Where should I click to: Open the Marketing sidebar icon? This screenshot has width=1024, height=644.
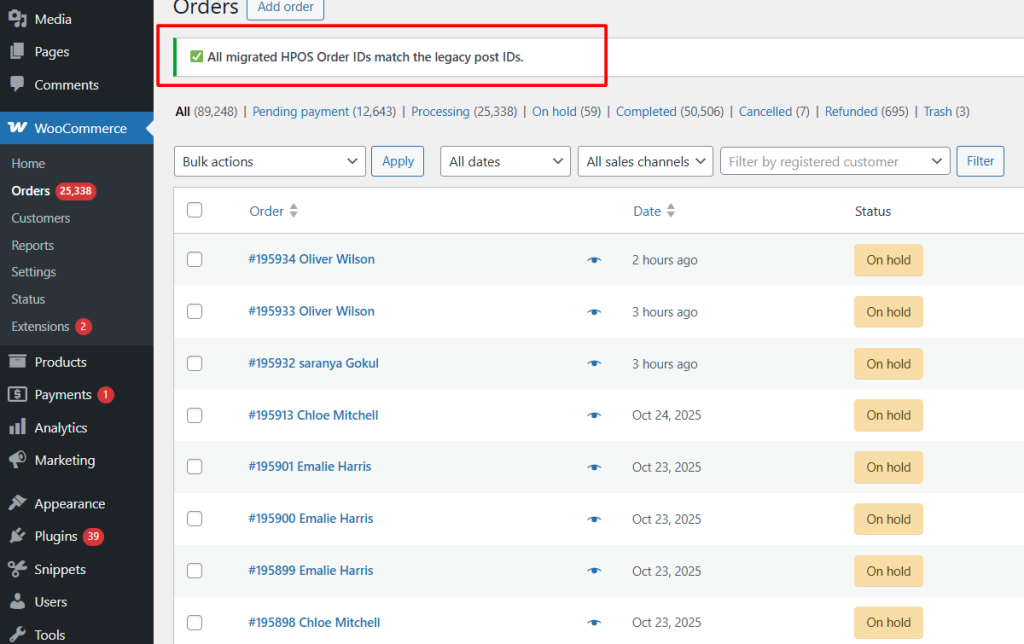(18, 460)
